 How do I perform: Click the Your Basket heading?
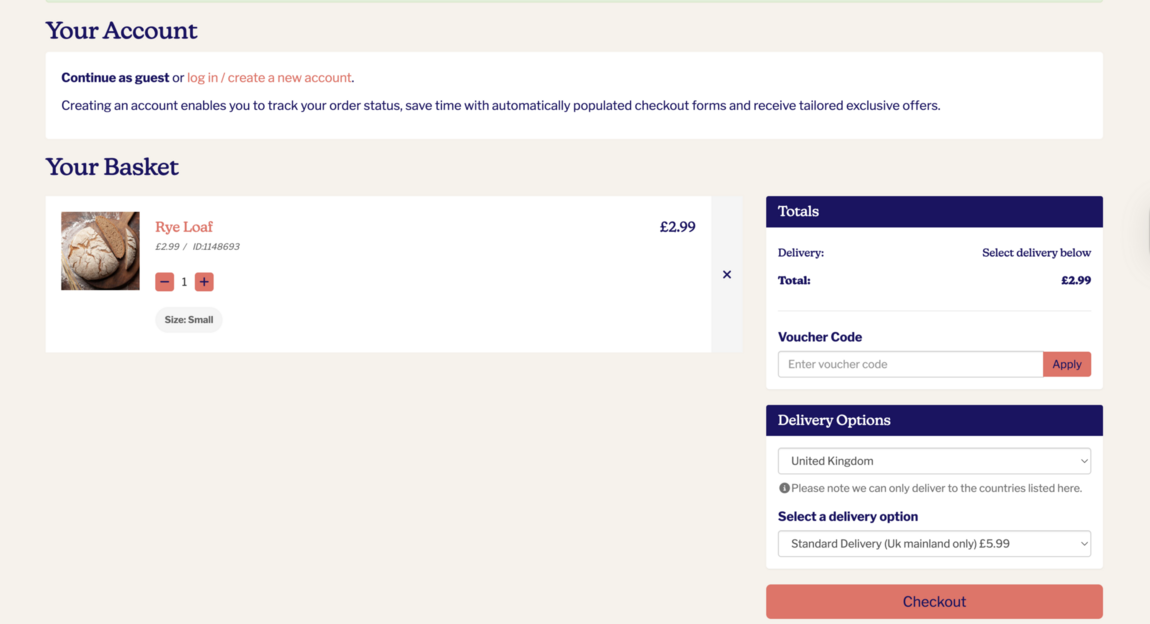(112, 166)
